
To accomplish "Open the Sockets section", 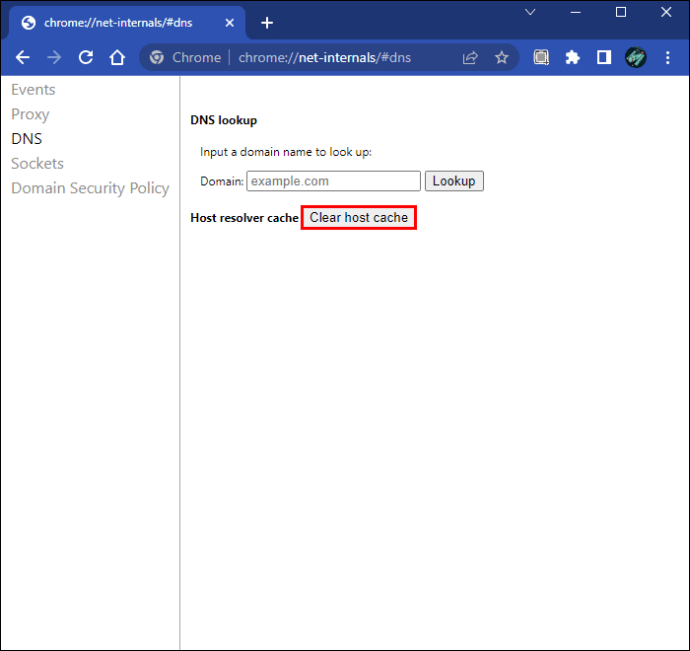I will click(37, 163).
